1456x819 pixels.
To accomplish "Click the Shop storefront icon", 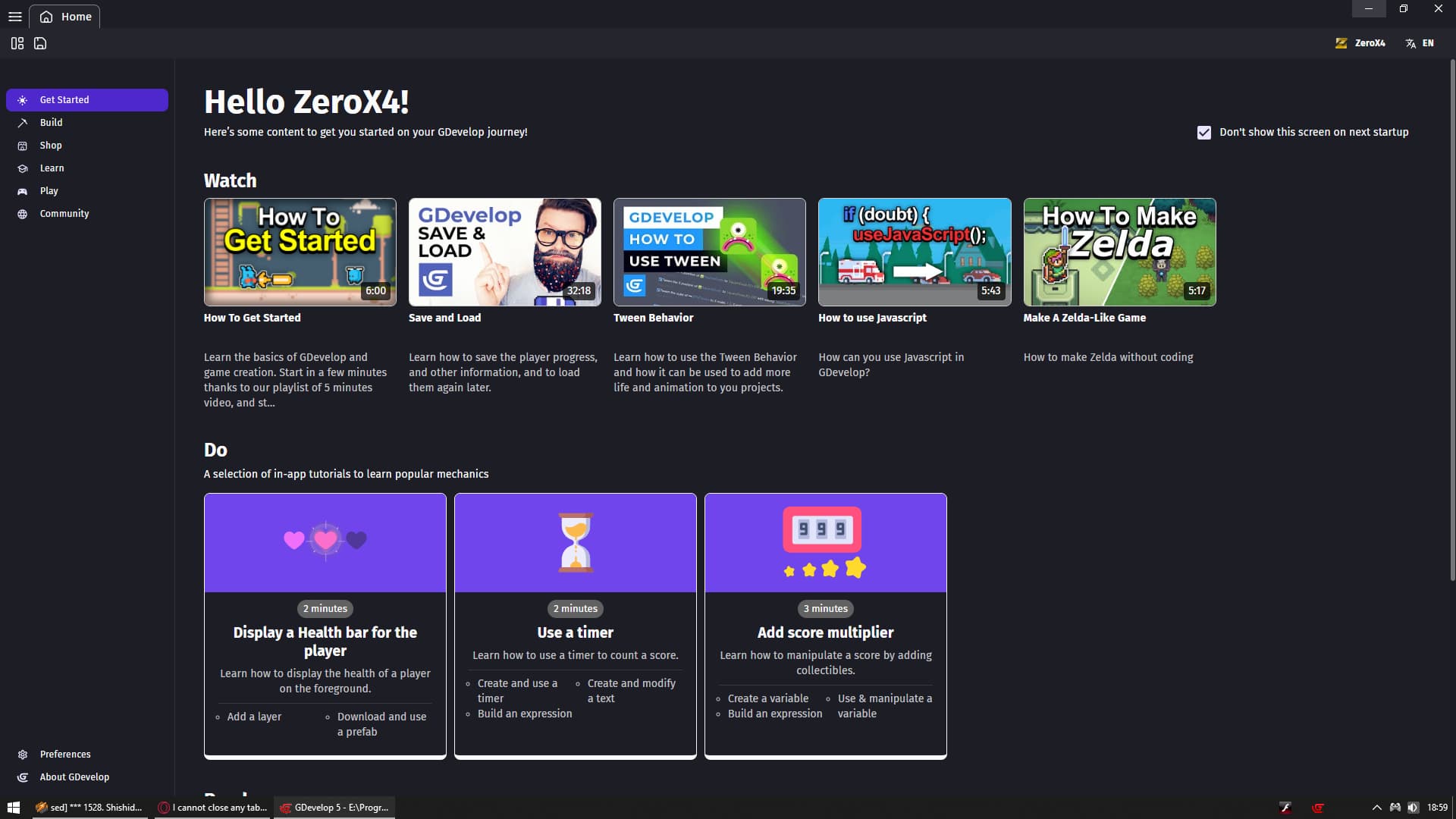I will click(23, 146).
